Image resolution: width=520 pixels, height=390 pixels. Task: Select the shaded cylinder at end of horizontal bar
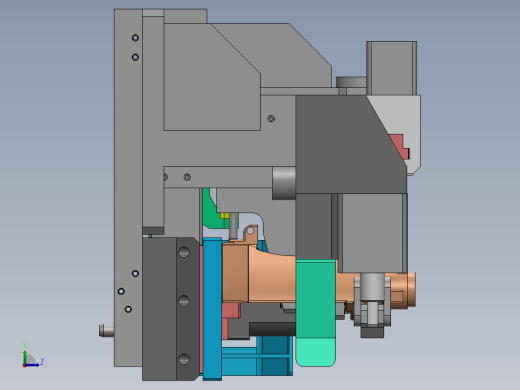[284, 183]
